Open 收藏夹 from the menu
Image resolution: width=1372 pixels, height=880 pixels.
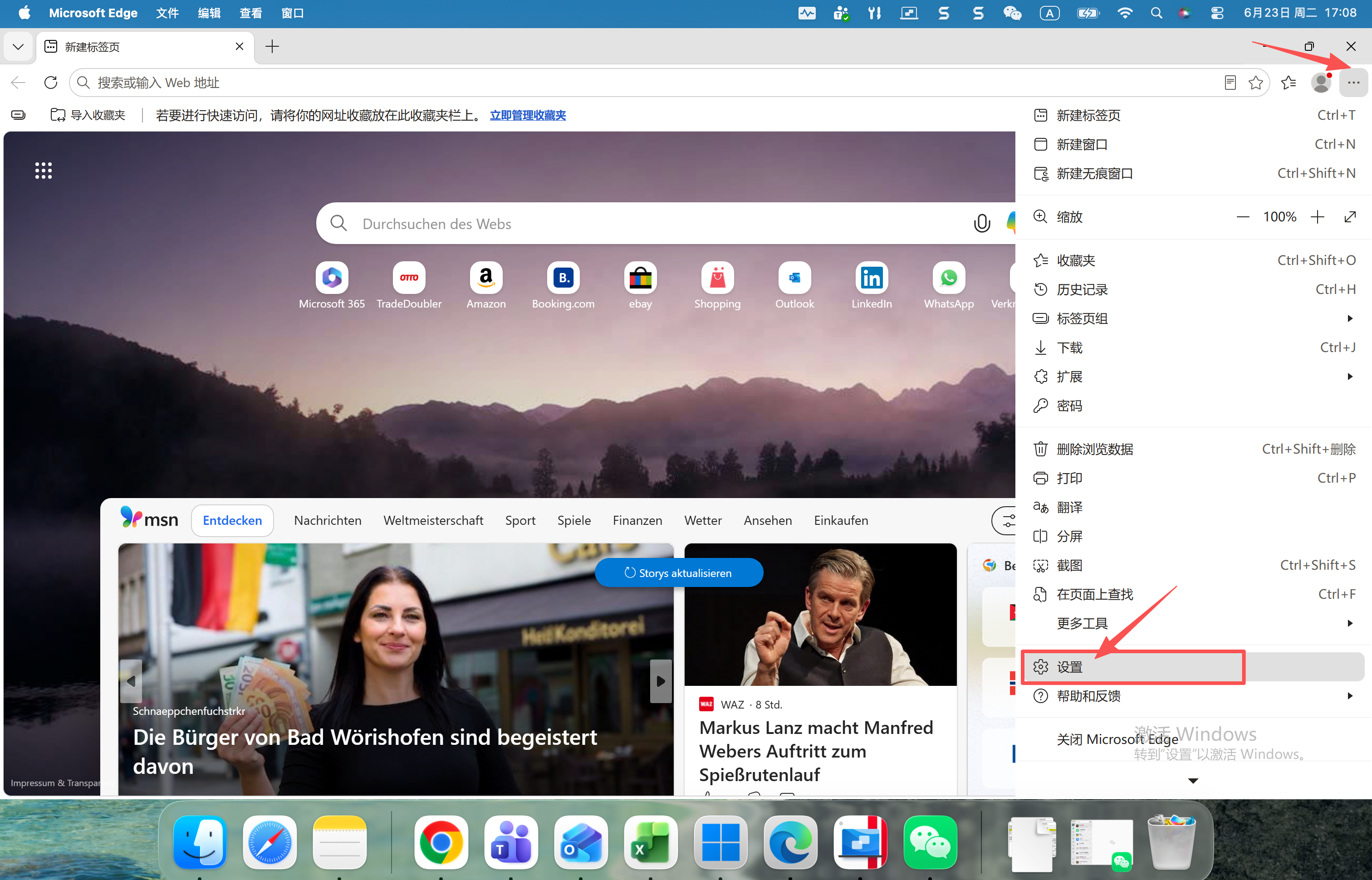coord(1193,260)
